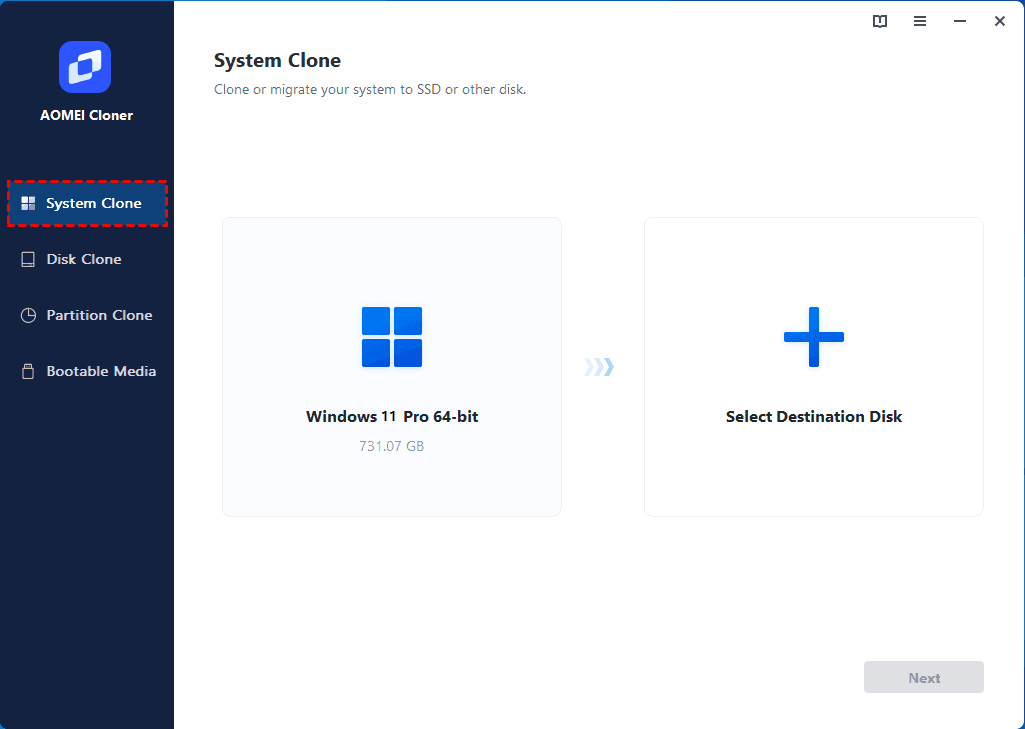The height and width of the screenshot is (729, 1025).
Task: Click the Windows 11 Pro 64-bit label
Action: pyautogui.click(x=392, y=416)
